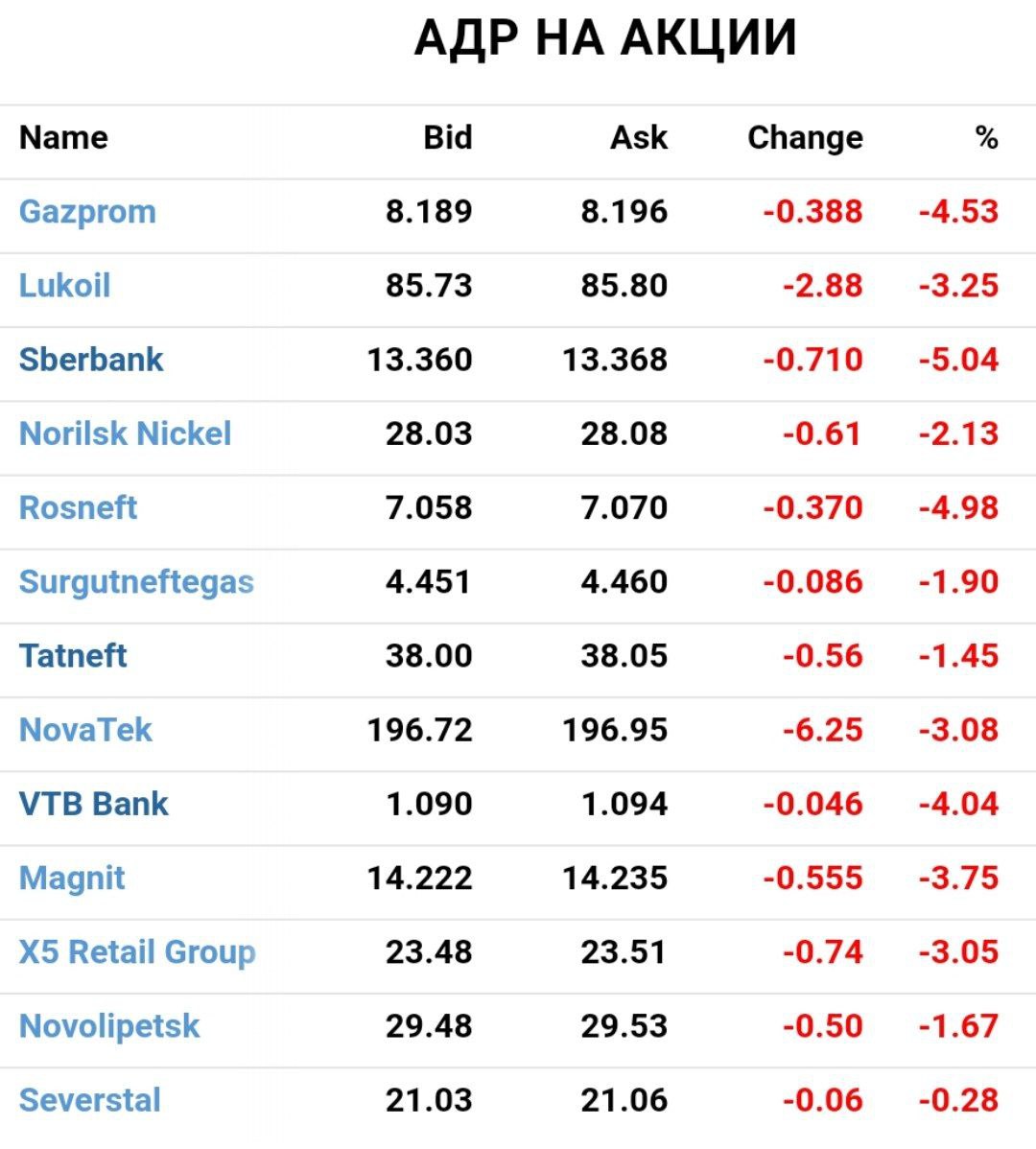Screen dimensions: 1036x1149
Task: Click the Magnit stock link
Action: (x=72, y=879)
